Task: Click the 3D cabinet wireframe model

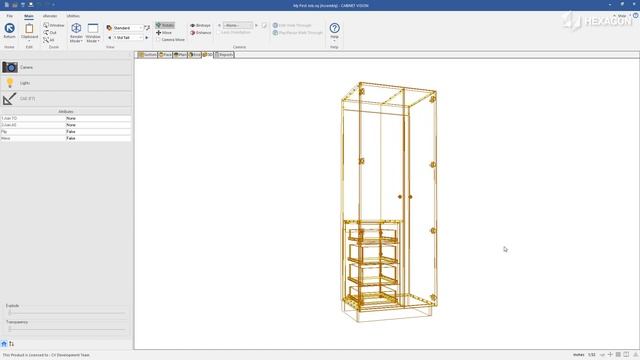Action: 389,202
